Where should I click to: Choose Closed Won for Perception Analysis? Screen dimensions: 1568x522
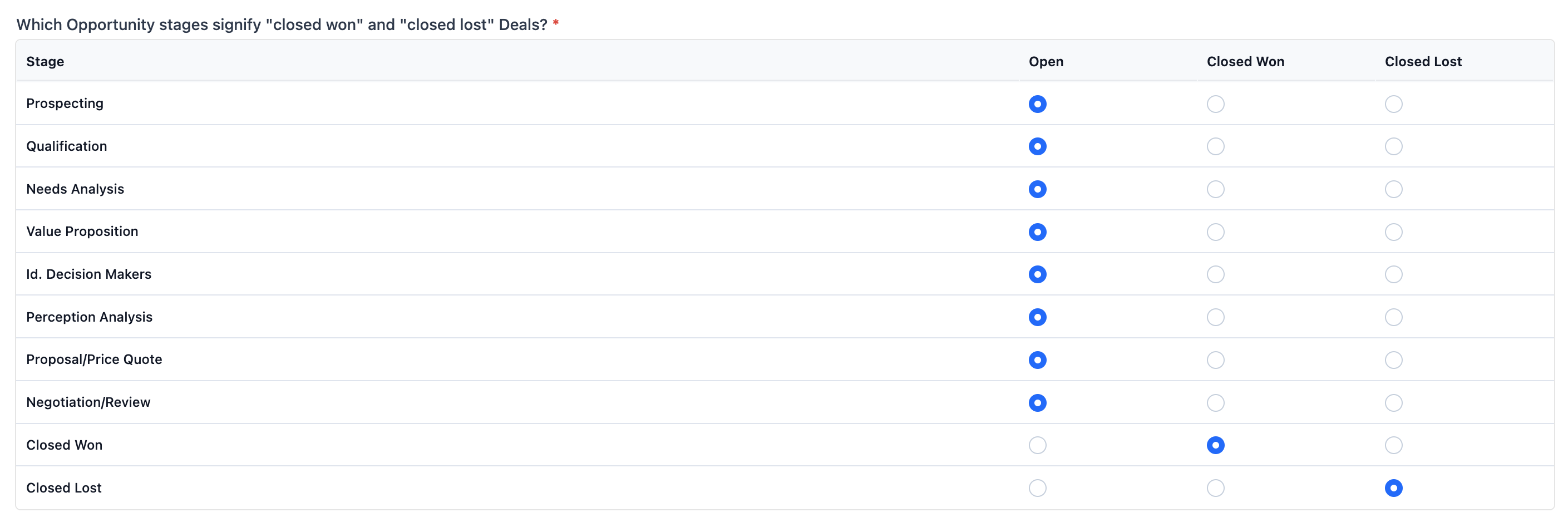[1215, 317]
